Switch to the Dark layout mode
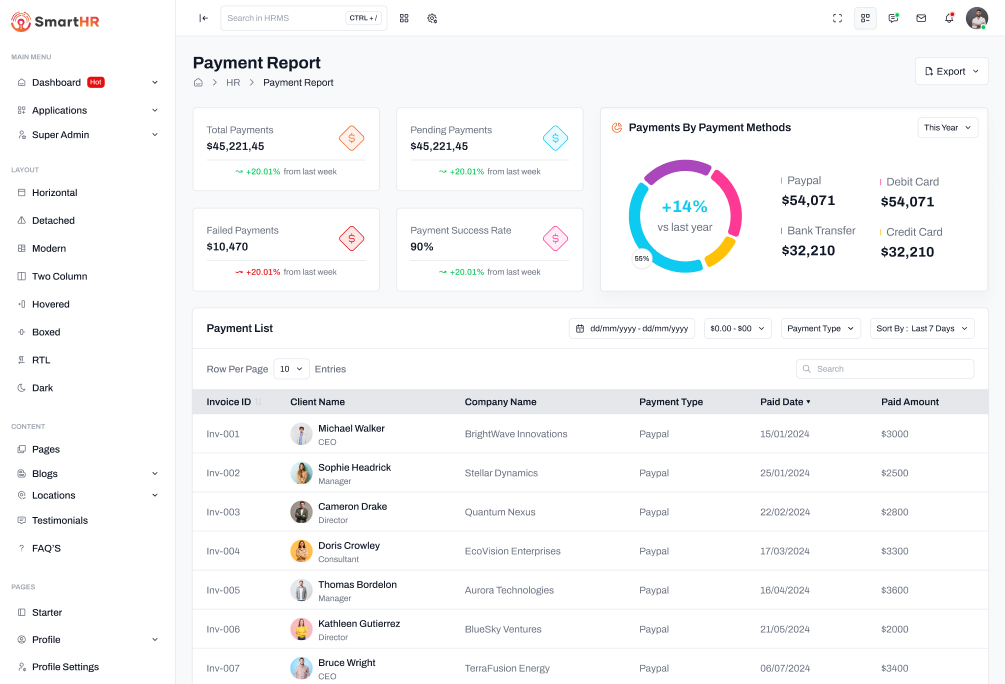 (x=43, y=388)
